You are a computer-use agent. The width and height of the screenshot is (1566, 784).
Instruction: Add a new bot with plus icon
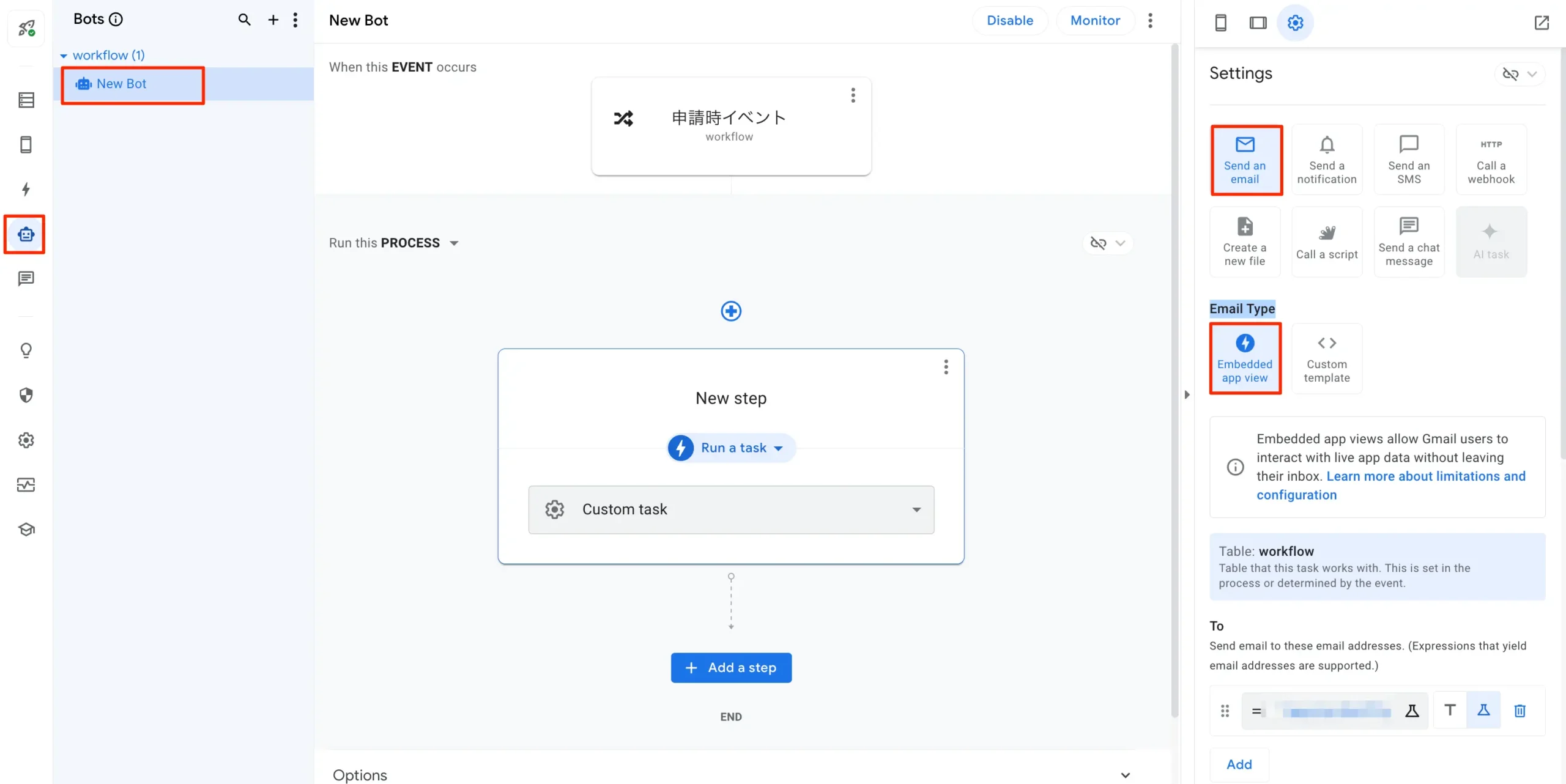pos(273,20)
